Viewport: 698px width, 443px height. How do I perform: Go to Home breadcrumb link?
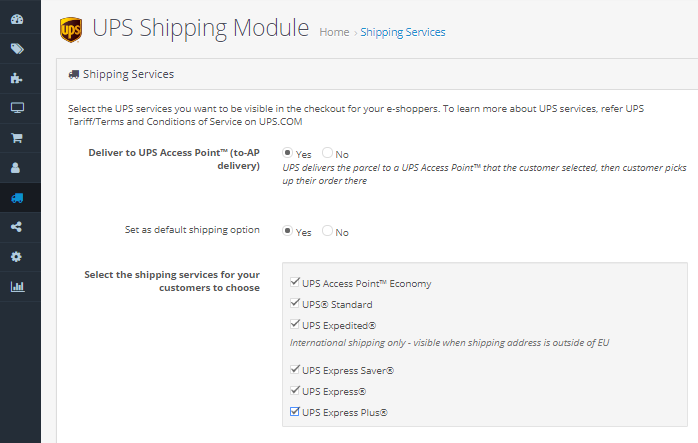[334, 32]
